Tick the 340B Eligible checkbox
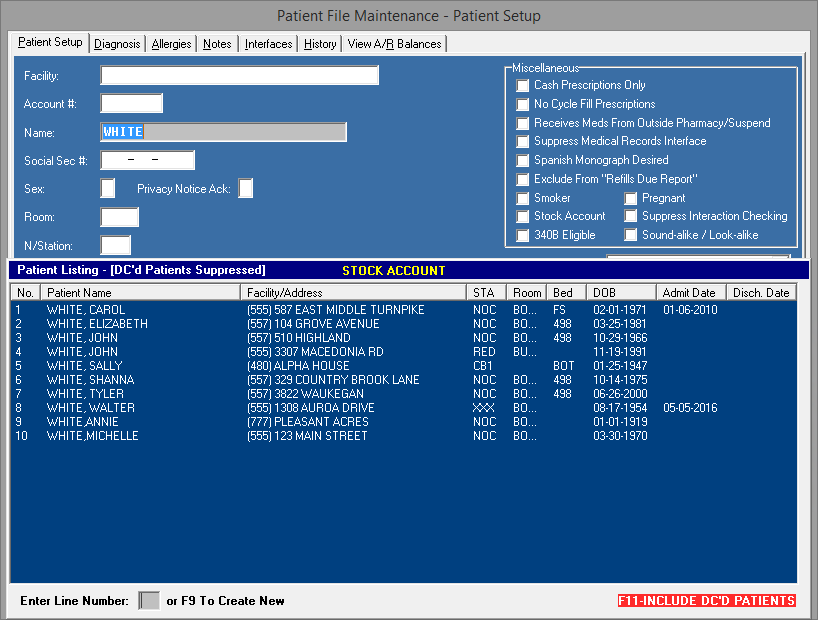Screen dimensions: 818x620 tap(523, 236)
